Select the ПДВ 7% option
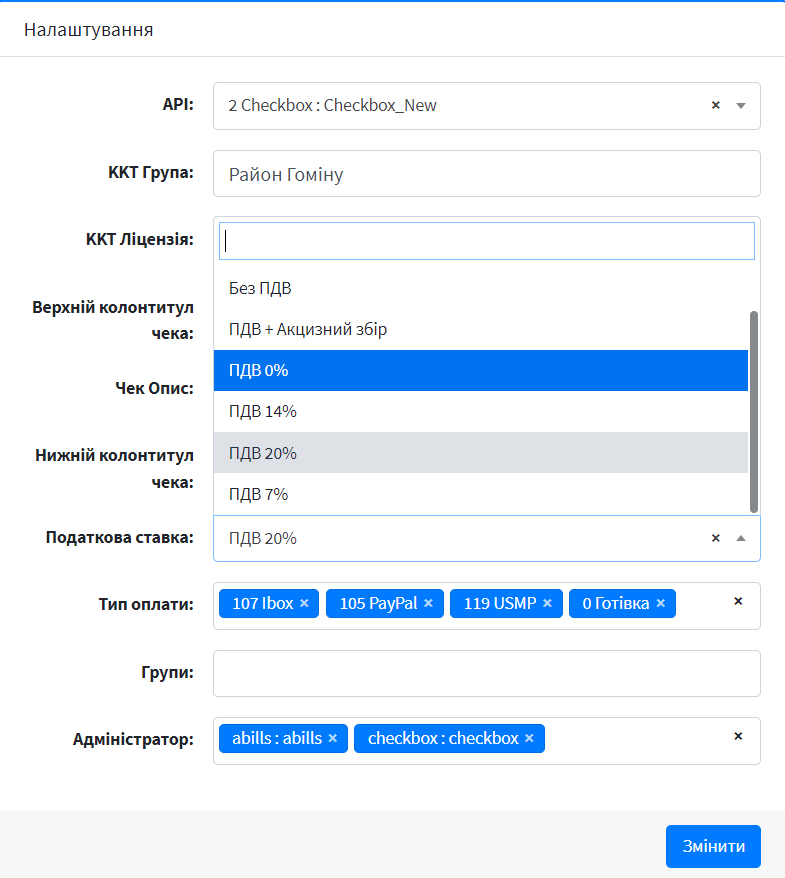The width and height of the screenshot is (785, 878). tap(259, 495)
